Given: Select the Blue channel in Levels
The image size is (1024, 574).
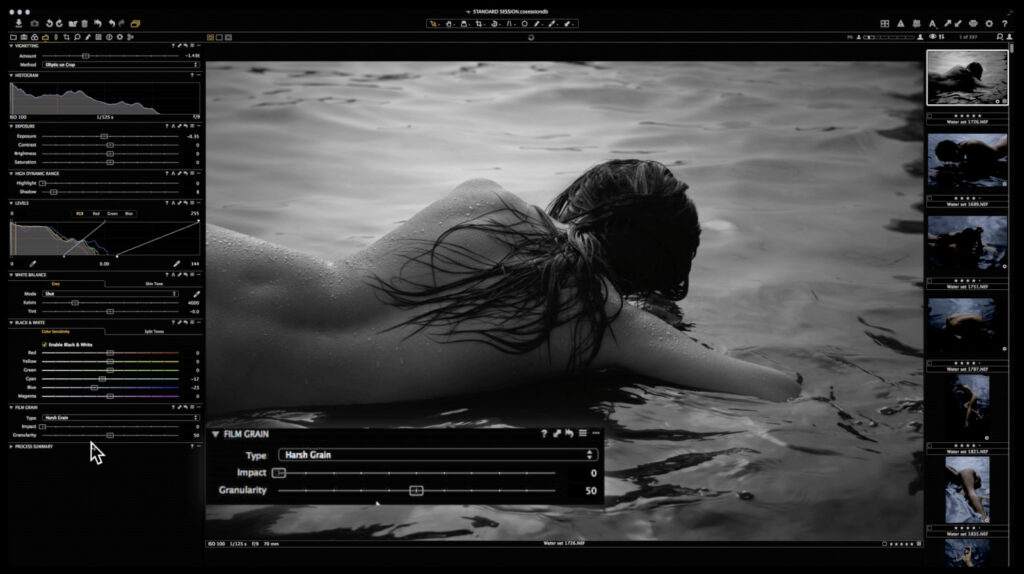Looking at the screenshot, I should click(129, 214).
